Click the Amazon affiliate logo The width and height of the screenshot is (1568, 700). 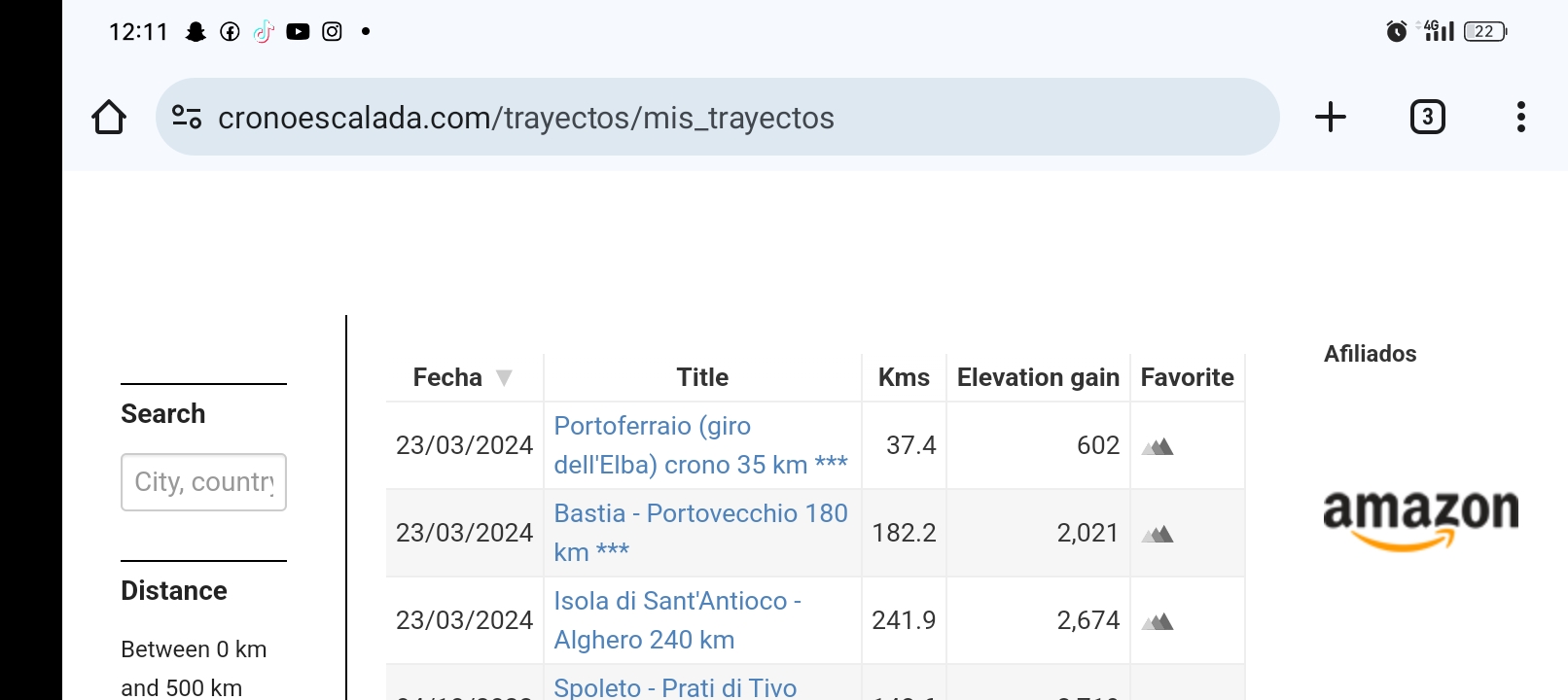click(x=1420, y=518)
